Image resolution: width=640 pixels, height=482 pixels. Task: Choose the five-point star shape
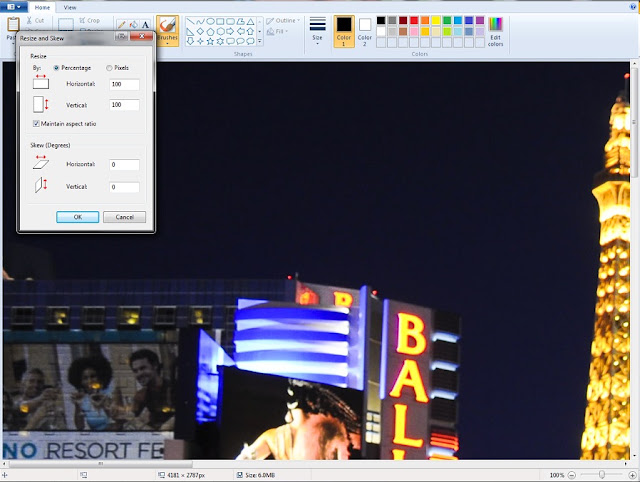click(x=210, y=41)
